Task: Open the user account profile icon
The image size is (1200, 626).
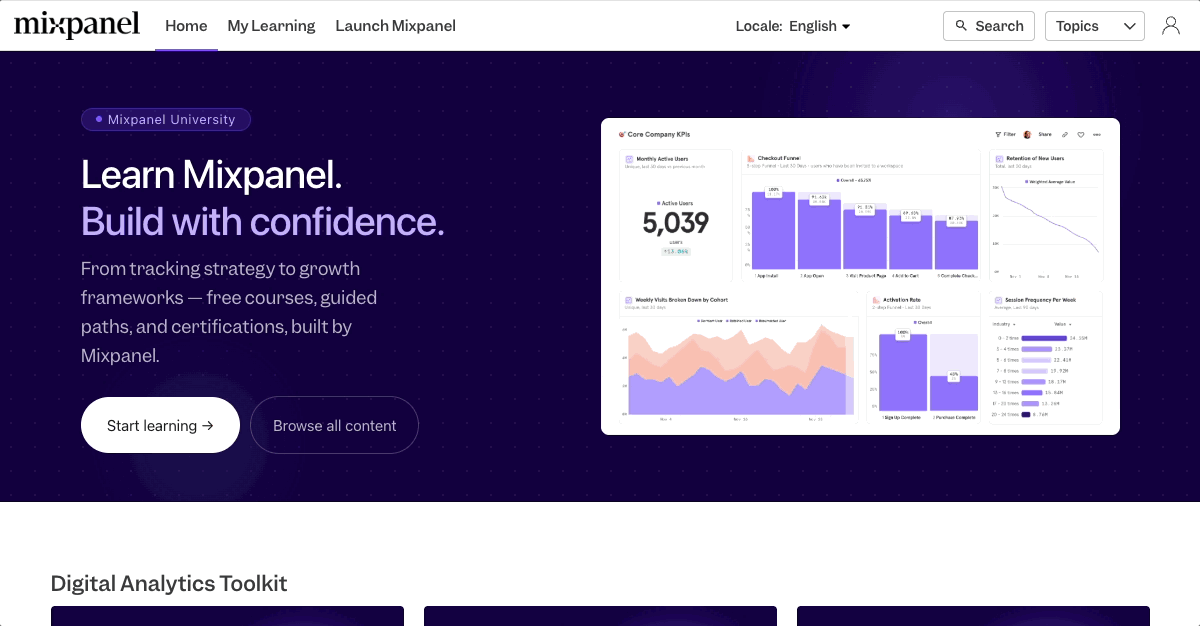Action: click(1171, 26)
